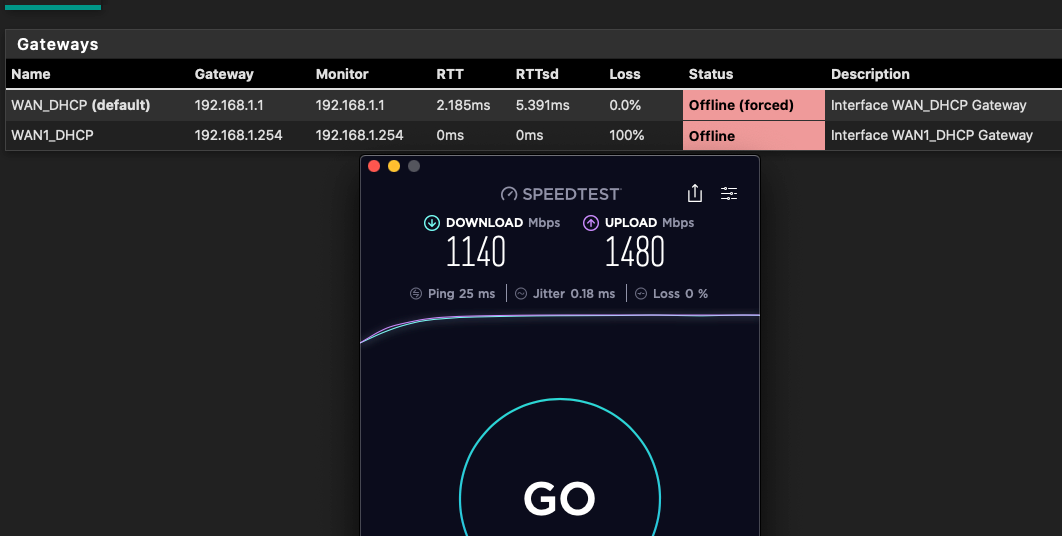This screenshot has width=1062, height=536.
Task: Click the Speedtest share icon
Action: point(695,193)
